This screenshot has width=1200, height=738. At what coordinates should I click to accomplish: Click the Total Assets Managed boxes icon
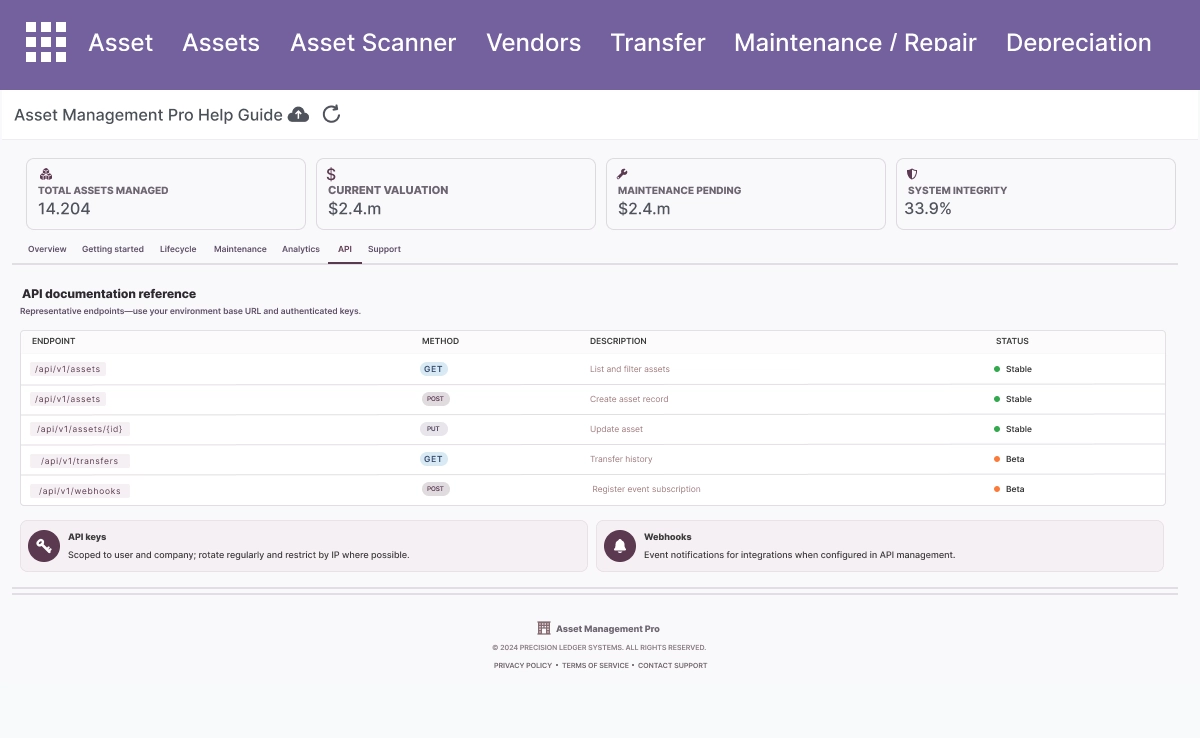pos(45,174)
